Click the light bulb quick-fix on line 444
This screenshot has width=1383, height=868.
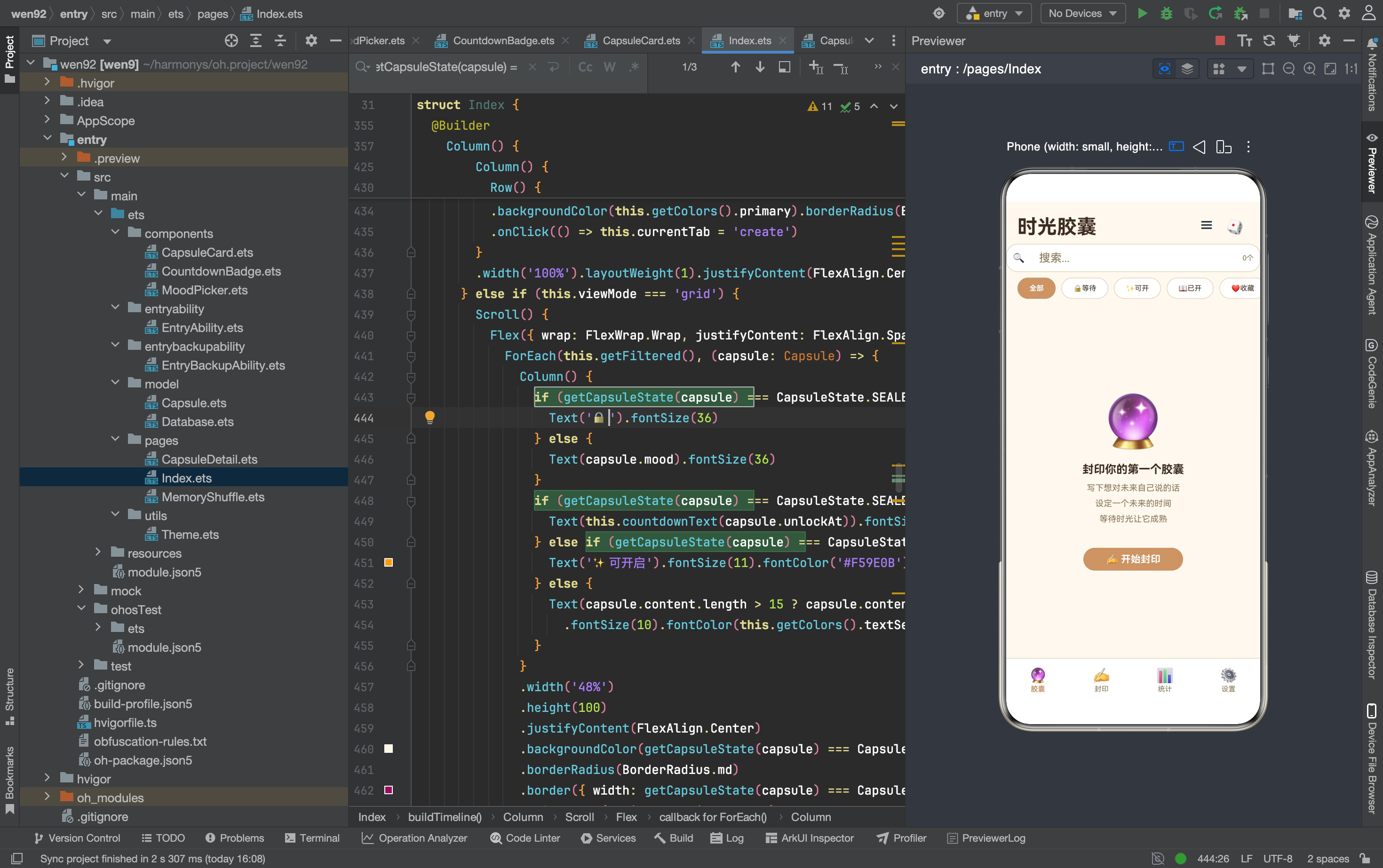[429, 418]
